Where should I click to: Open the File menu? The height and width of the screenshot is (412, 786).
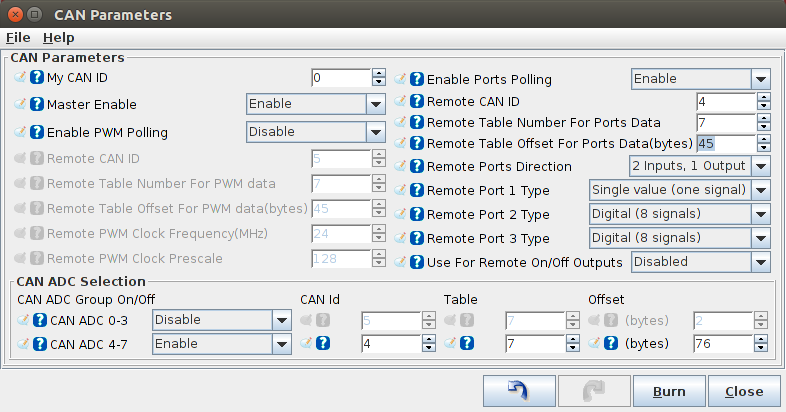18,37
